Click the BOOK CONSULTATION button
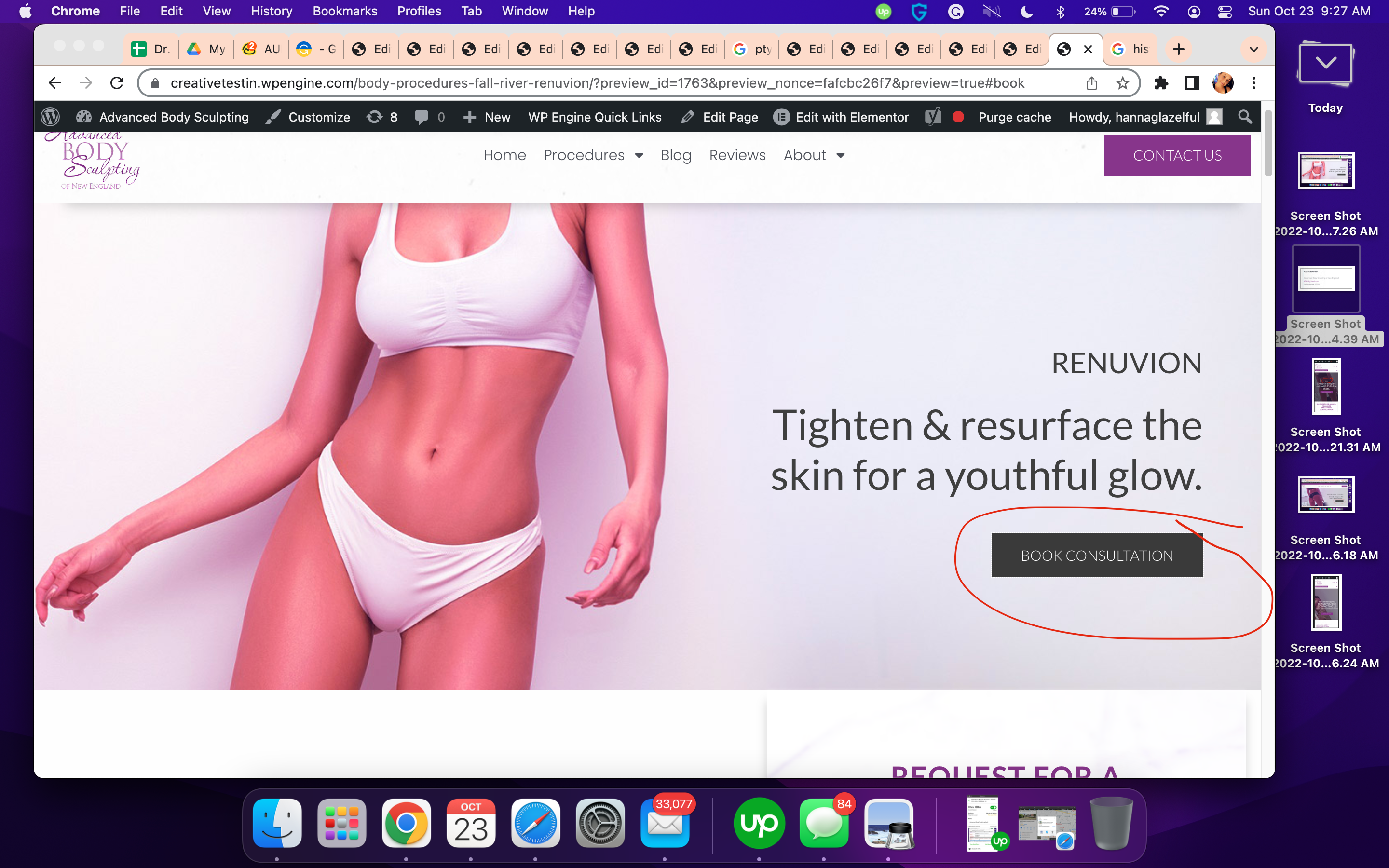 pos(1097,555)
